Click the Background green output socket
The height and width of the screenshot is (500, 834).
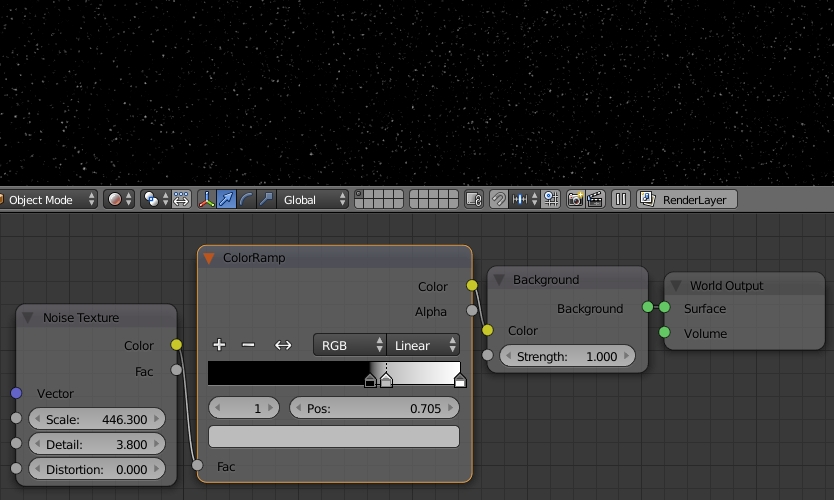tap(648, 307)
